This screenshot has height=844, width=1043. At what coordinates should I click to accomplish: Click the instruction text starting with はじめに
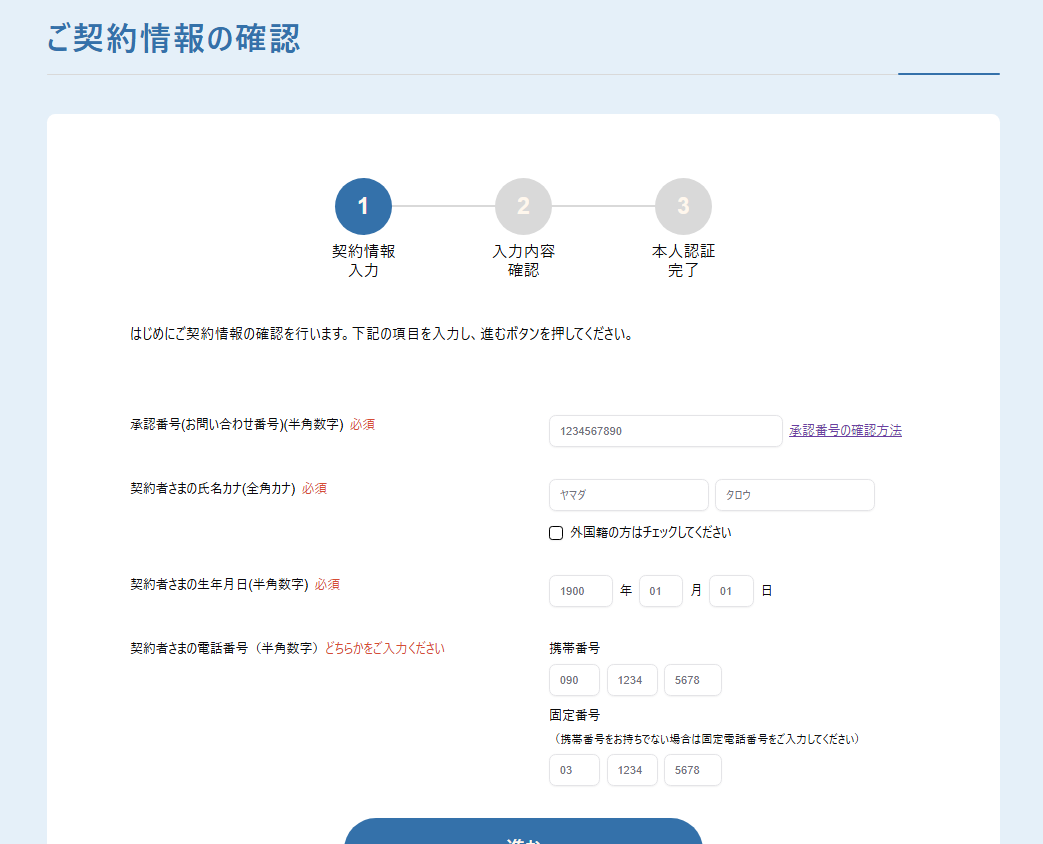pyautogui.click(x=381, y=334)
